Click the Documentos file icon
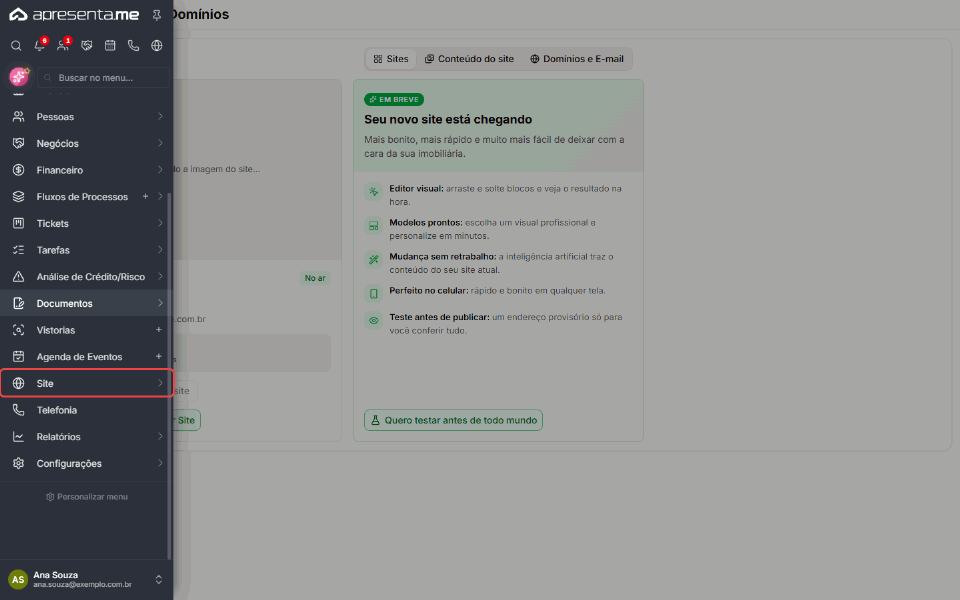960x600 pixels. (18, 303)
